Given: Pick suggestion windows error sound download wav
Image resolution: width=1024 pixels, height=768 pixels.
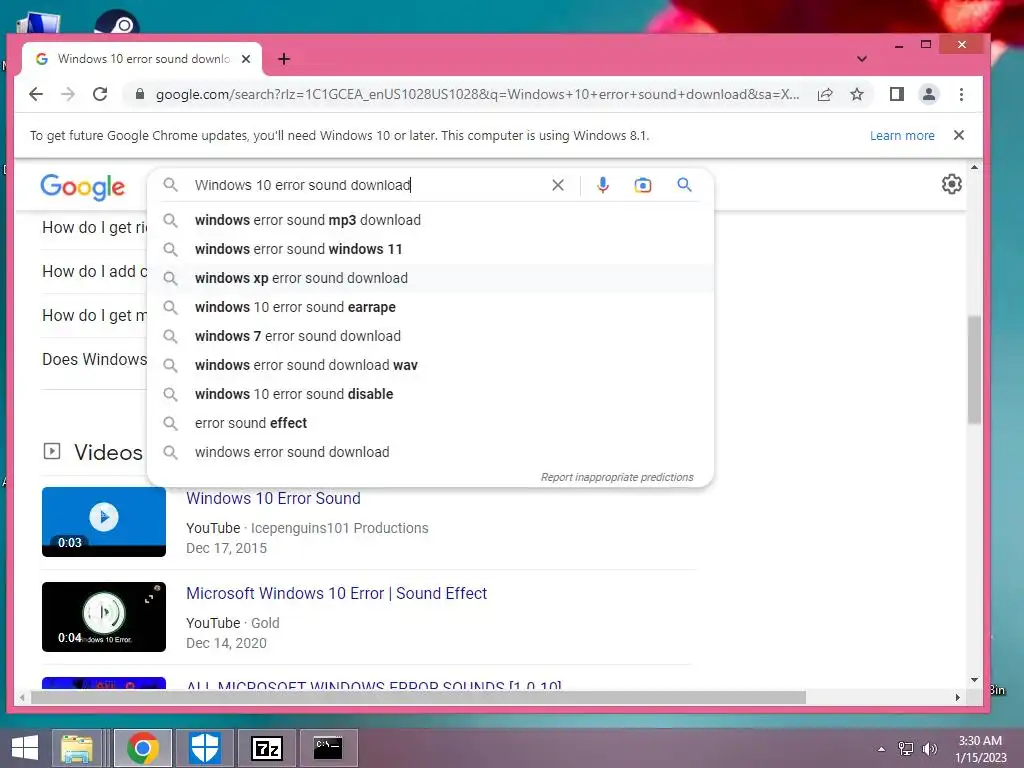Looking at the screenshot, I should coord(430,365).
